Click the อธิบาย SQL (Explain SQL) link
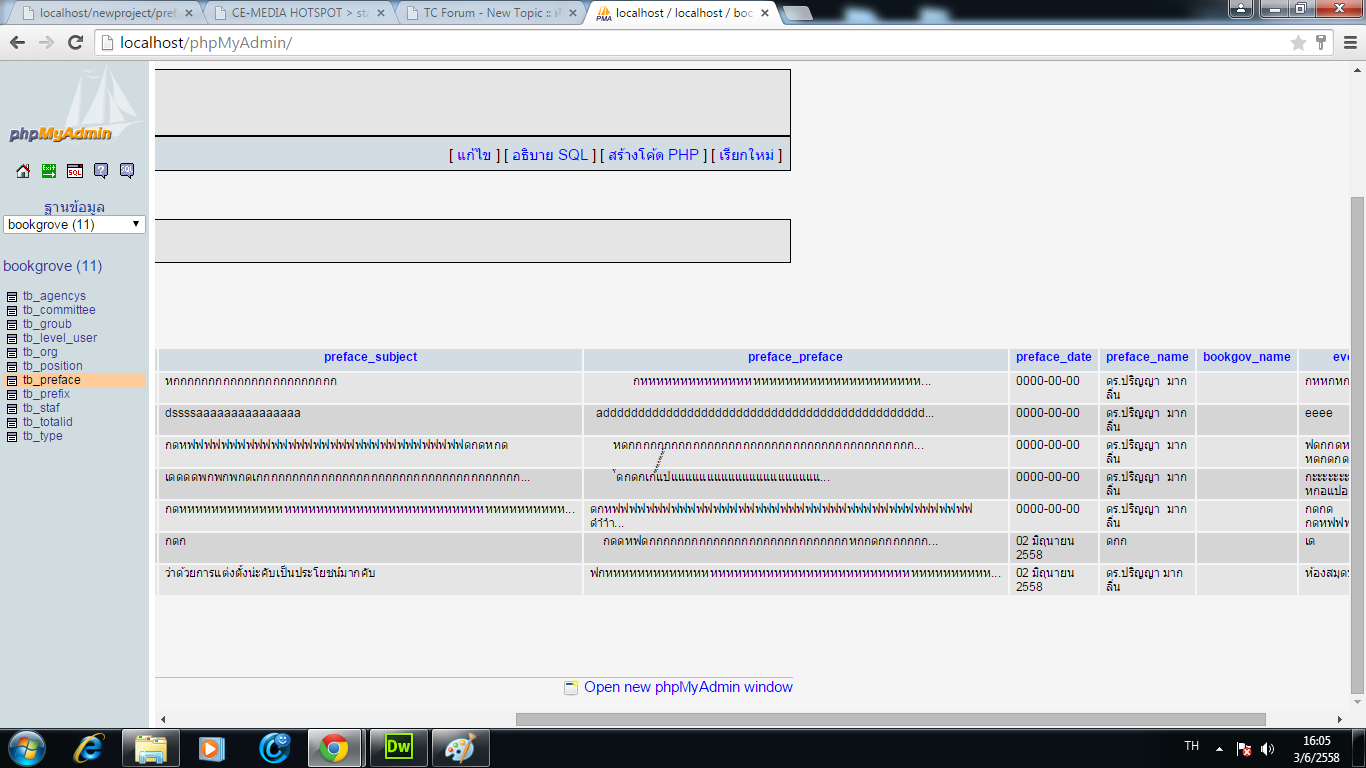Viewport: 1366px width, 768px height. point(550,155)
